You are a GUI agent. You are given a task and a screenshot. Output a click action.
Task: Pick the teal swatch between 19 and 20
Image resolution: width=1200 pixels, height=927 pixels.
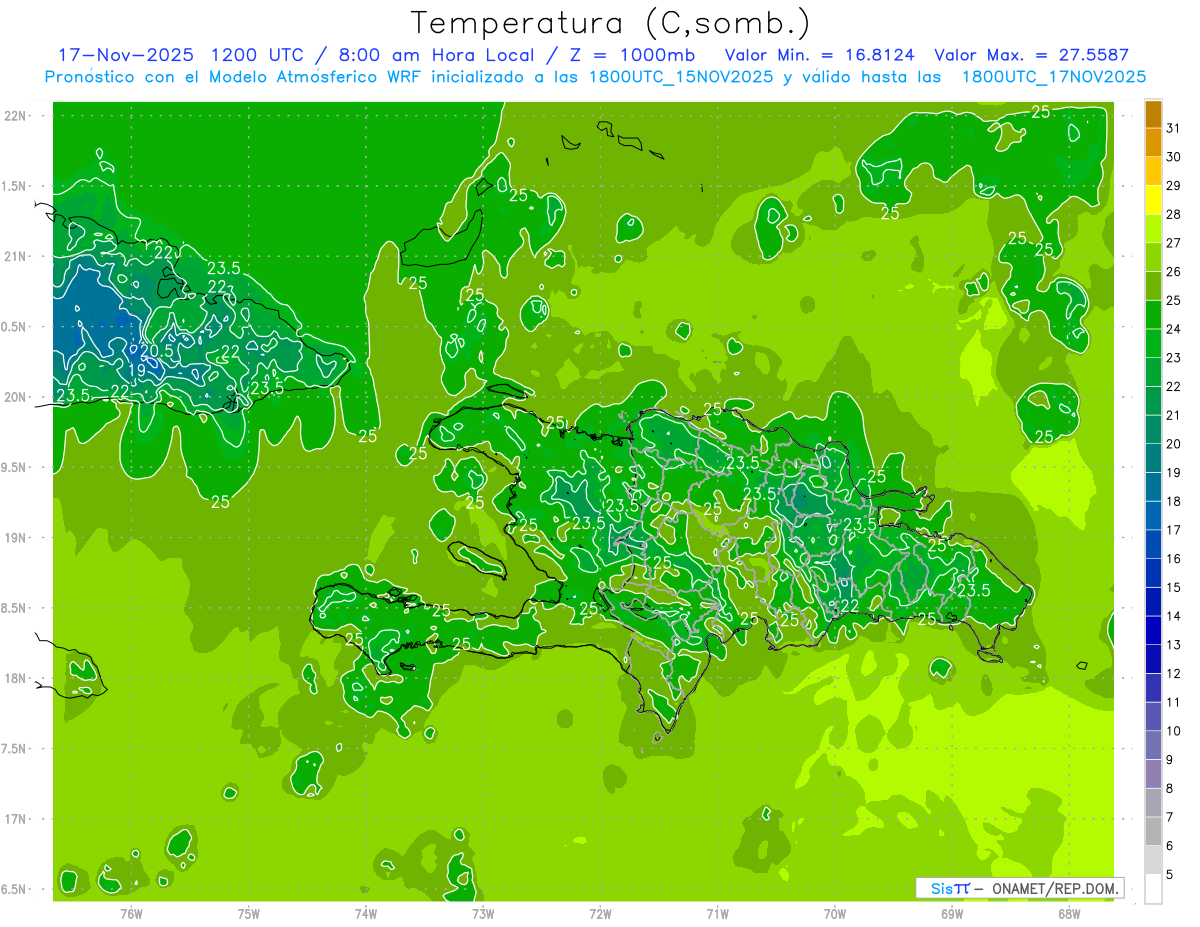coord(1153,458)
